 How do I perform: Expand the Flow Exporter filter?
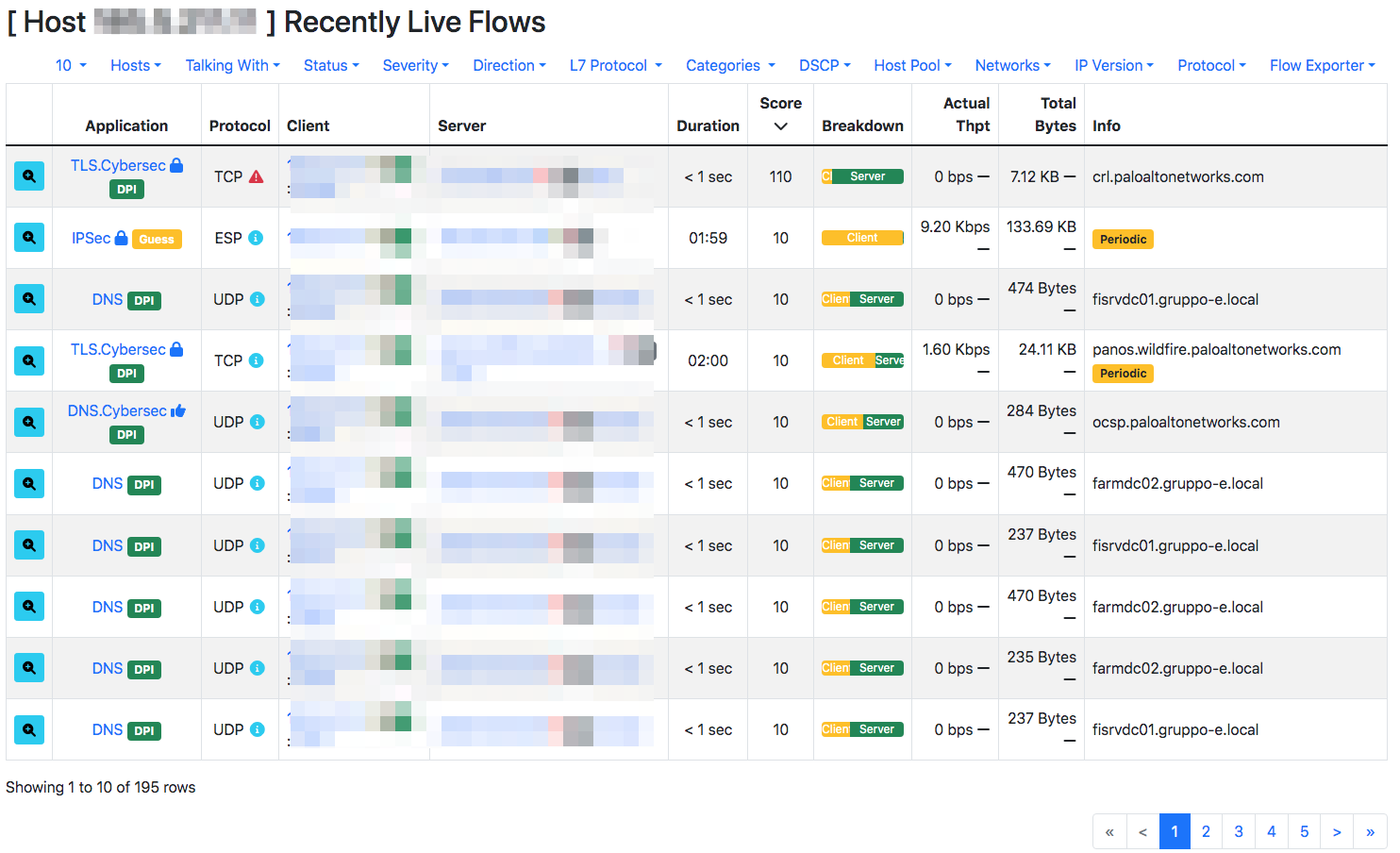tap(1323, 65)
